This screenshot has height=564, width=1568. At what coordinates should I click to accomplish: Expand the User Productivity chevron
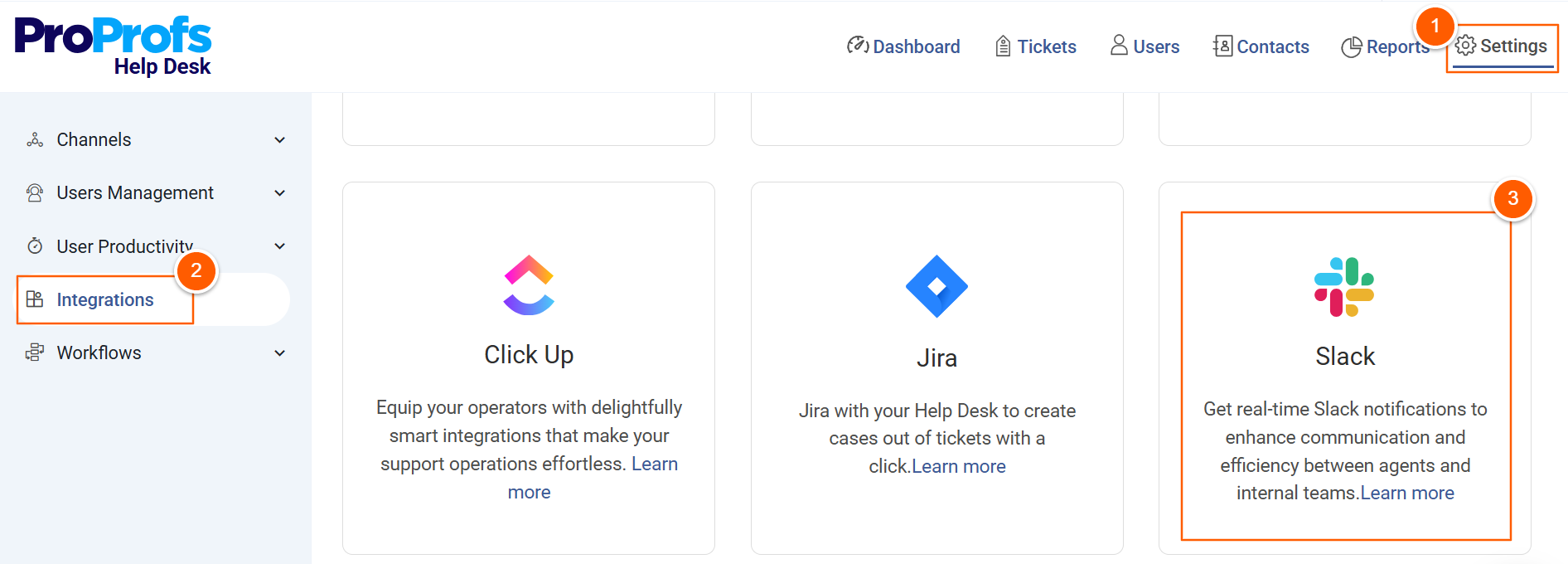pyautogui.click(x=280, y=246)
